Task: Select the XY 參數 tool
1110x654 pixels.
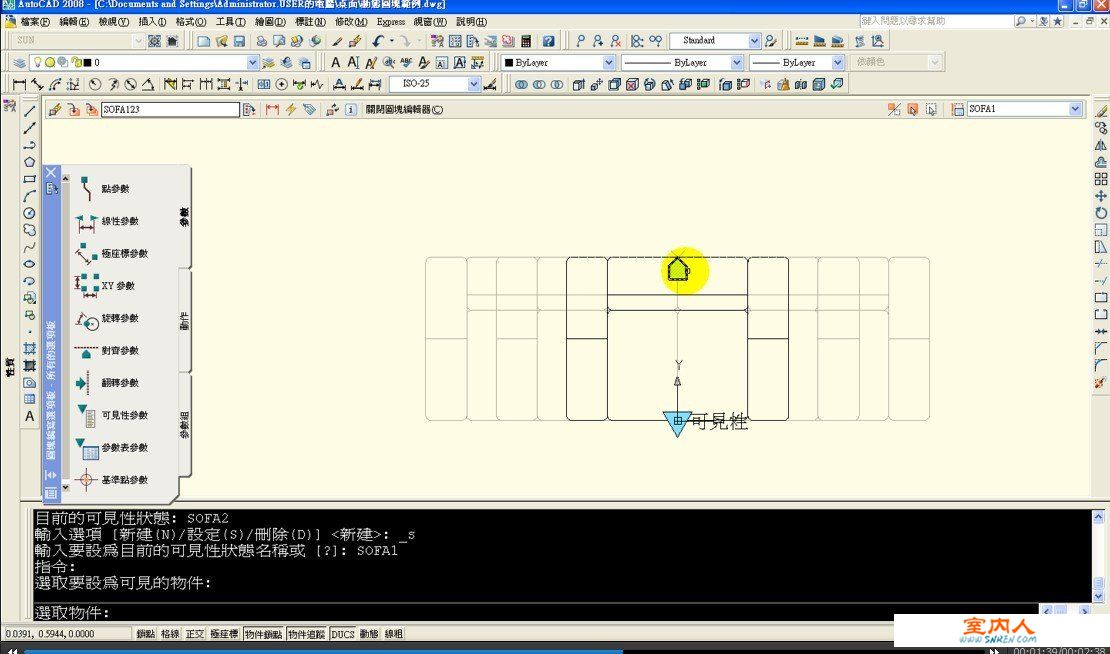Action: 104,286
